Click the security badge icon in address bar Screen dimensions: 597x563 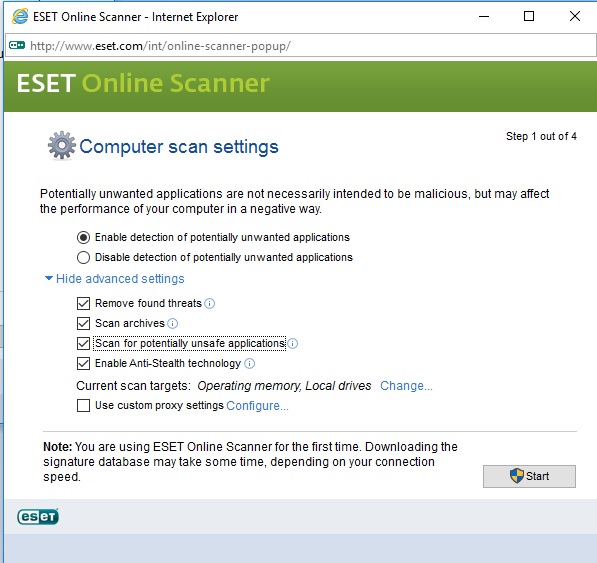tap(17, 46)
